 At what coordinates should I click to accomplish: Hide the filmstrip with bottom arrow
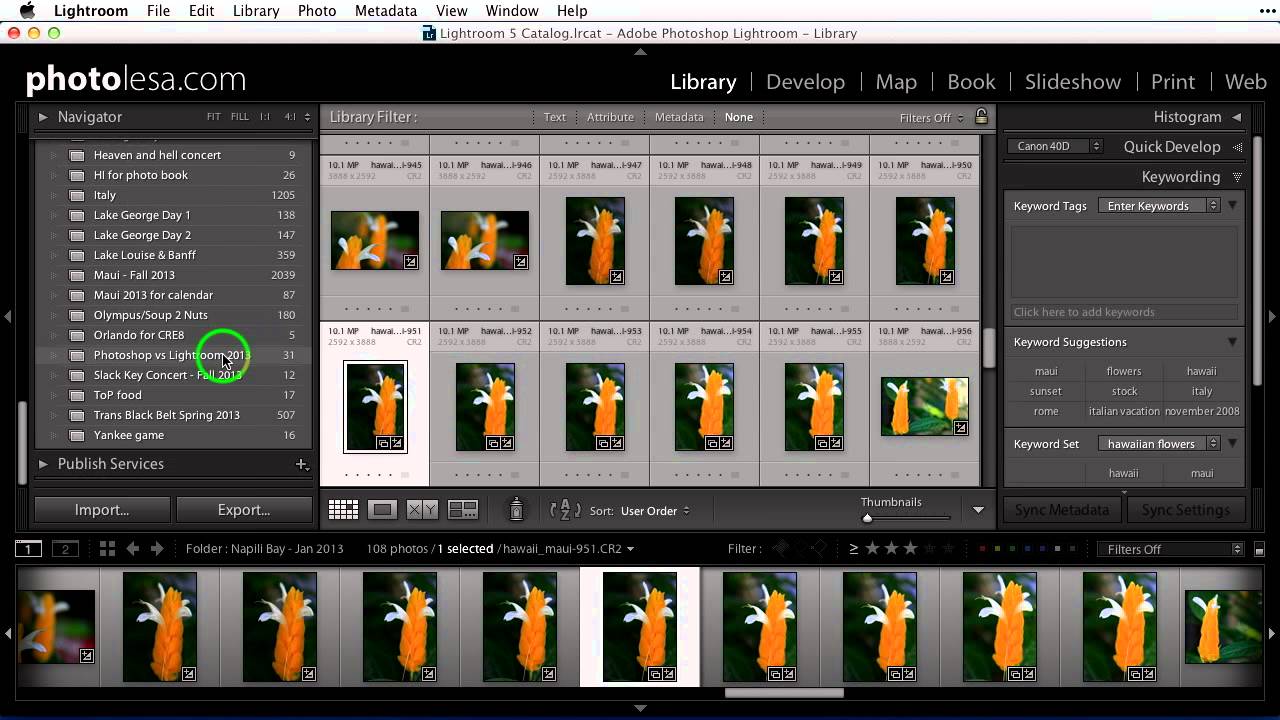[x=640, y=708]
